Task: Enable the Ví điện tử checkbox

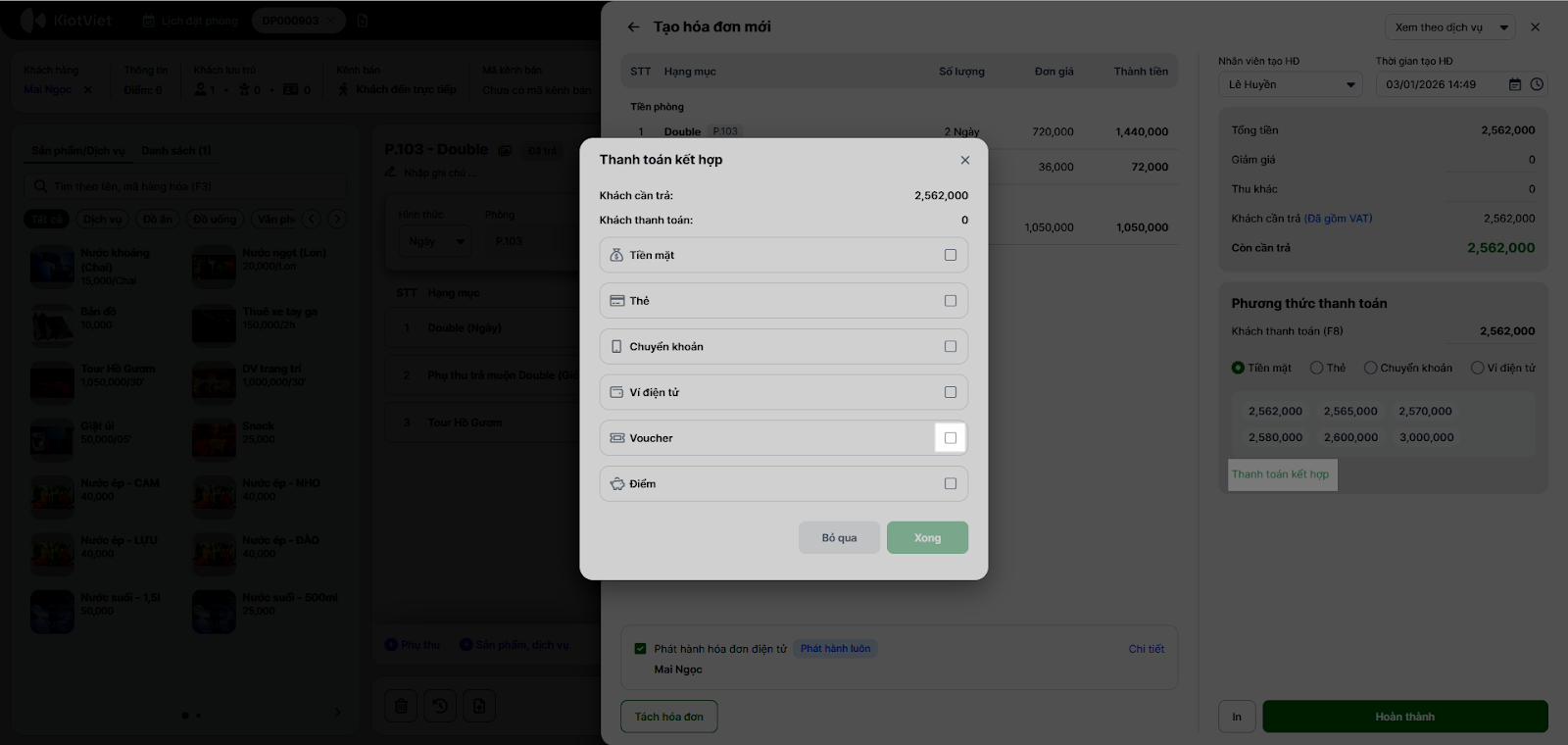Action: coord(950,392)
